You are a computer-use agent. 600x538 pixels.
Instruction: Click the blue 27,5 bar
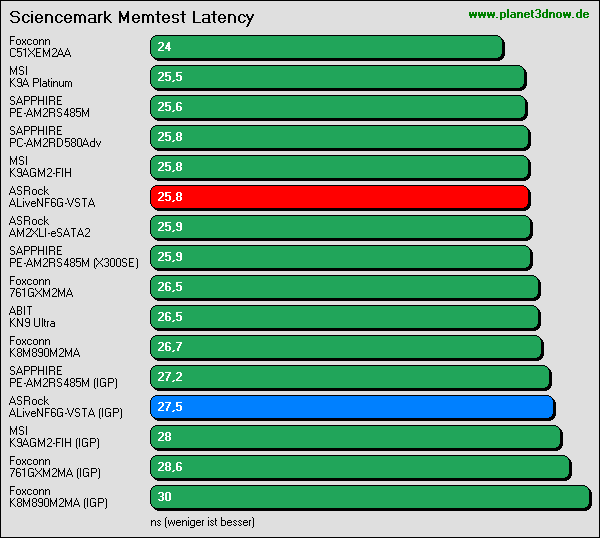352,408
